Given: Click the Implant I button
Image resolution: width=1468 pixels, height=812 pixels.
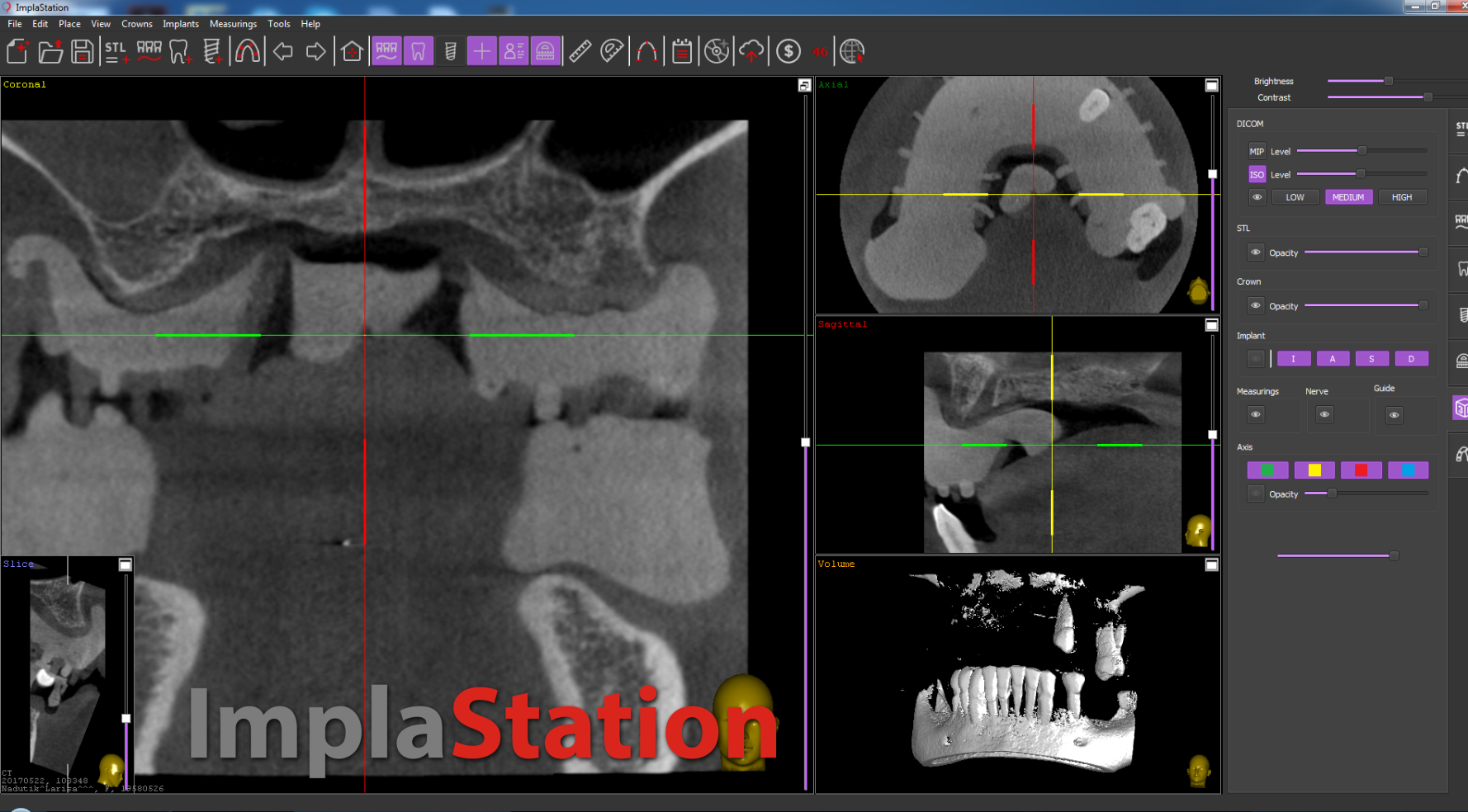Looking at the screenshot, I should pyautogui.click(x=1293, y=359).
